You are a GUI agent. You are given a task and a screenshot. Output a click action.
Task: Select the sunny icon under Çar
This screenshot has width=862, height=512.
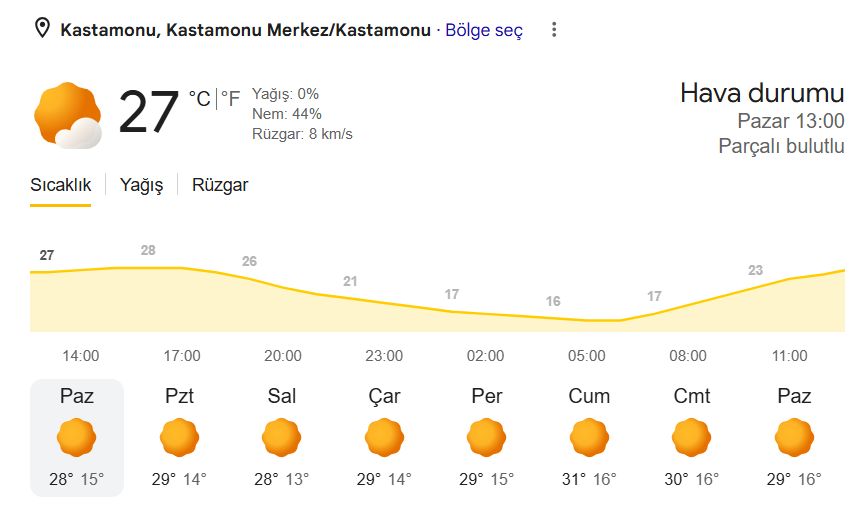384,438
